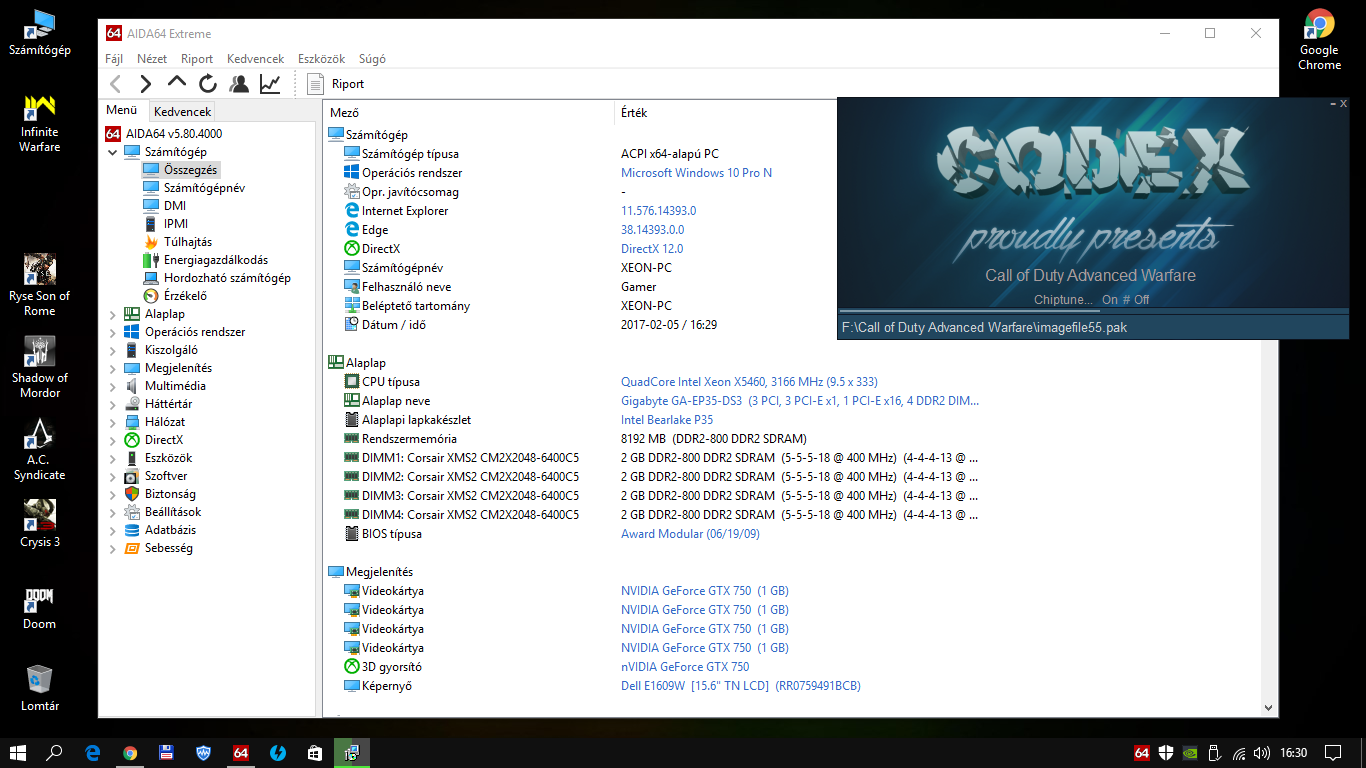Select the Energiagazdálkodás battery icon item

pyautogui.click(x=151, y=260)
